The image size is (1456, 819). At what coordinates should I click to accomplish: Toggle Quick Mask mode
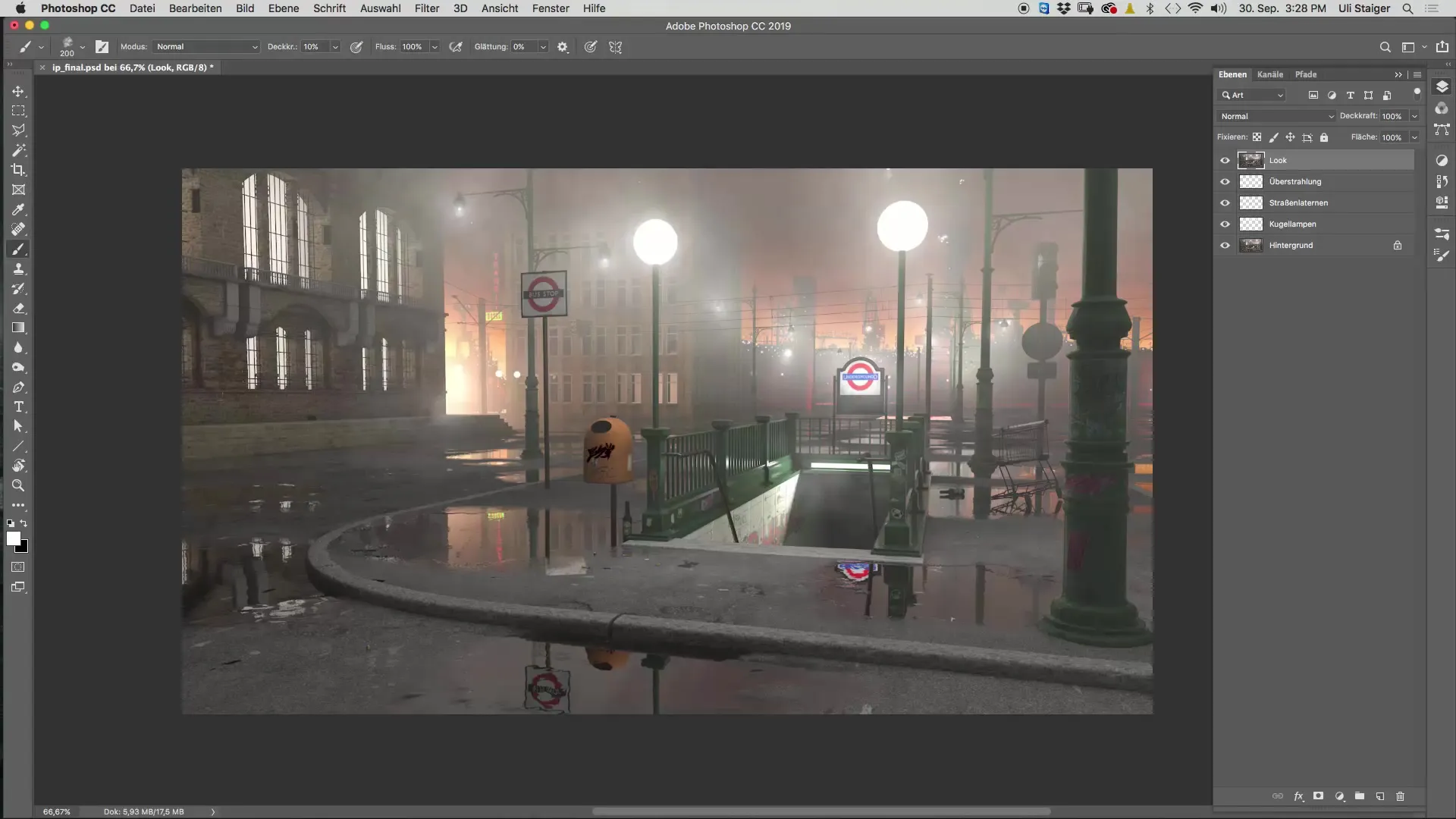(x=18, y=567)
